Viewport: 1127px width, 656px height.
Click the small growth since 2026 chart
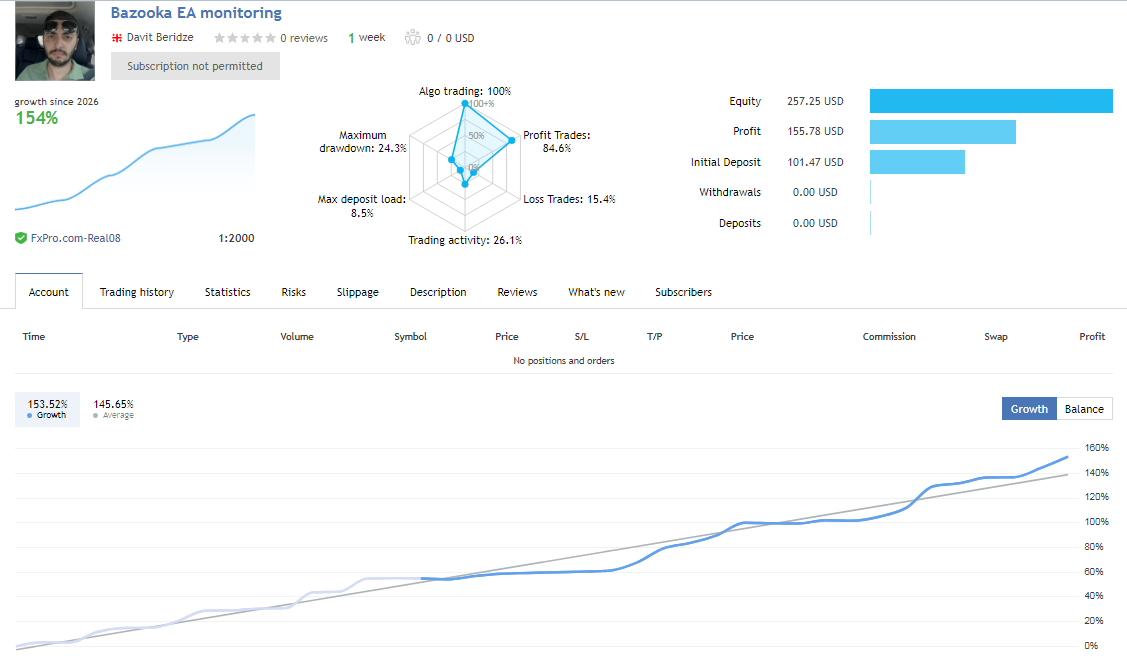(x=135, y=165)
